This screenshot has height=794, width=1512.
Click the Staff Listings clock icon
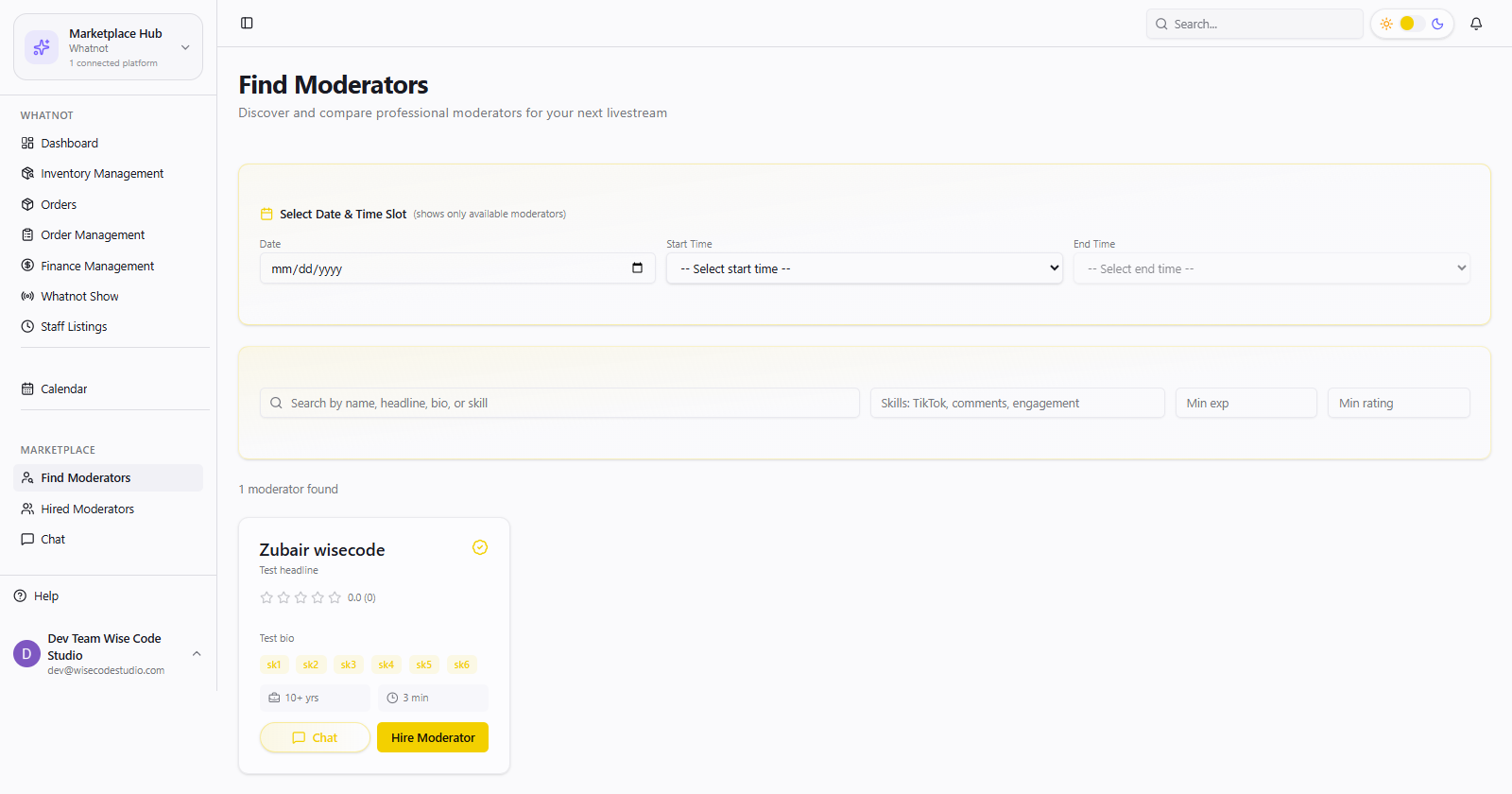point(27,327)
